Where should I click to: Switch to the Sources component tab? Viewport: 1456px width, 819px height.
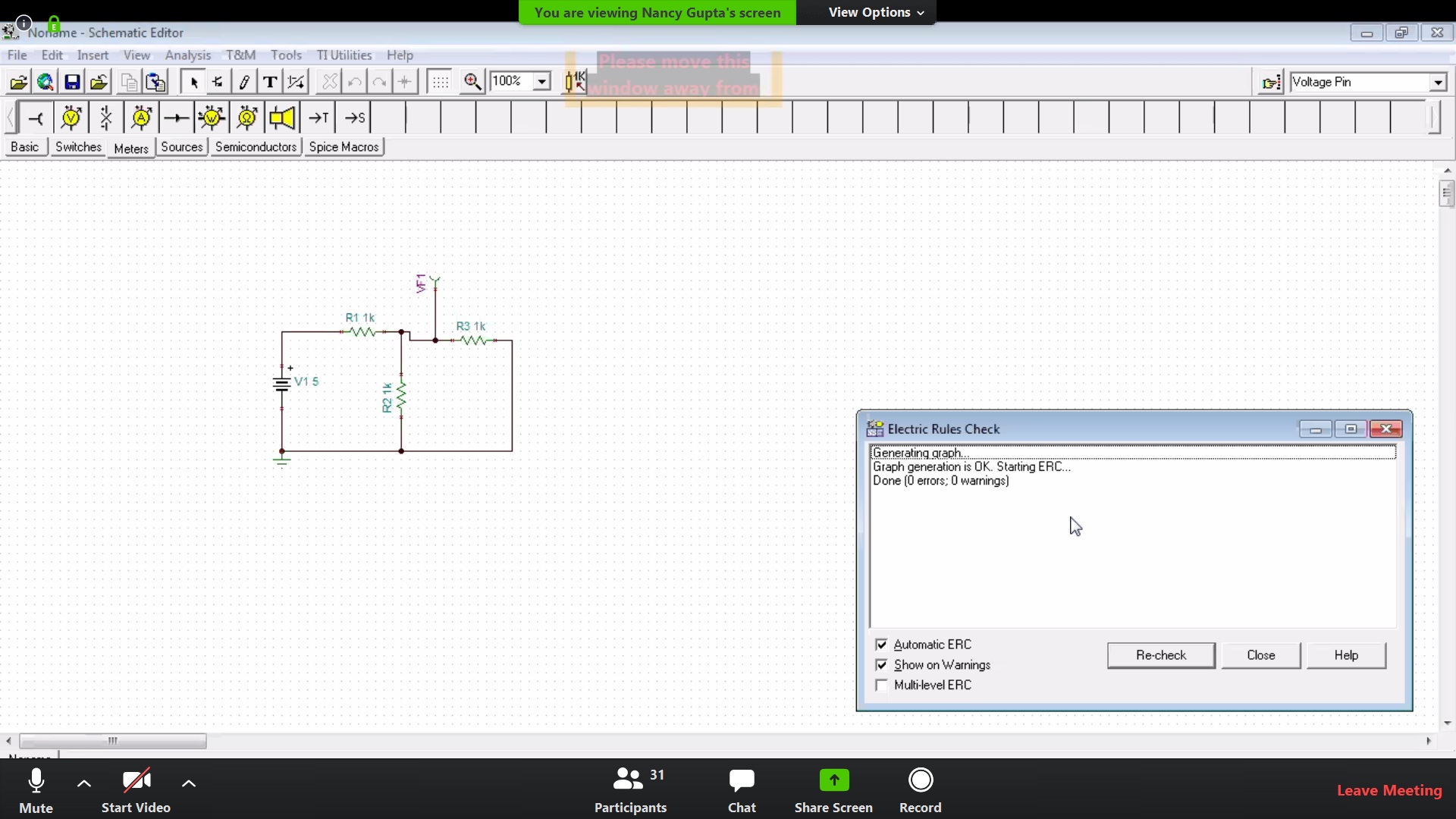tap(182, 147)
